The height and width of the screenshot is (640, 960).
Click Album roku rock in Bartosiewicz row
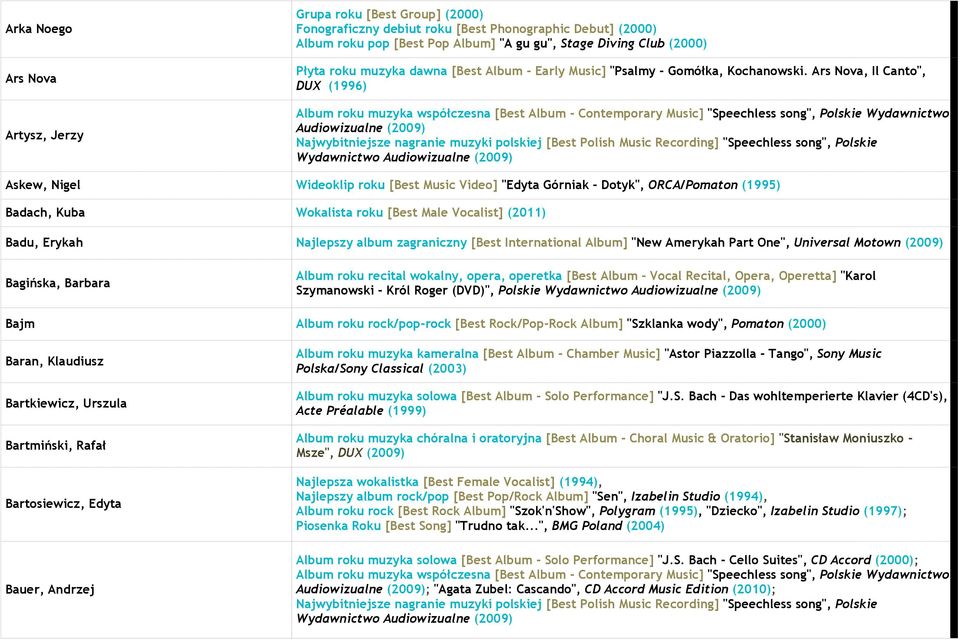click(345, 511)
